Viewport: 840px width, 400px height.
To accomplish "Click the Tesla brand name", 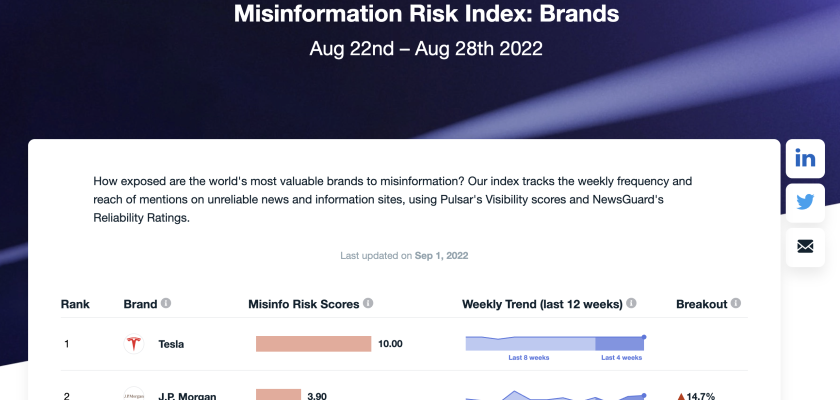I will [171, 344].
